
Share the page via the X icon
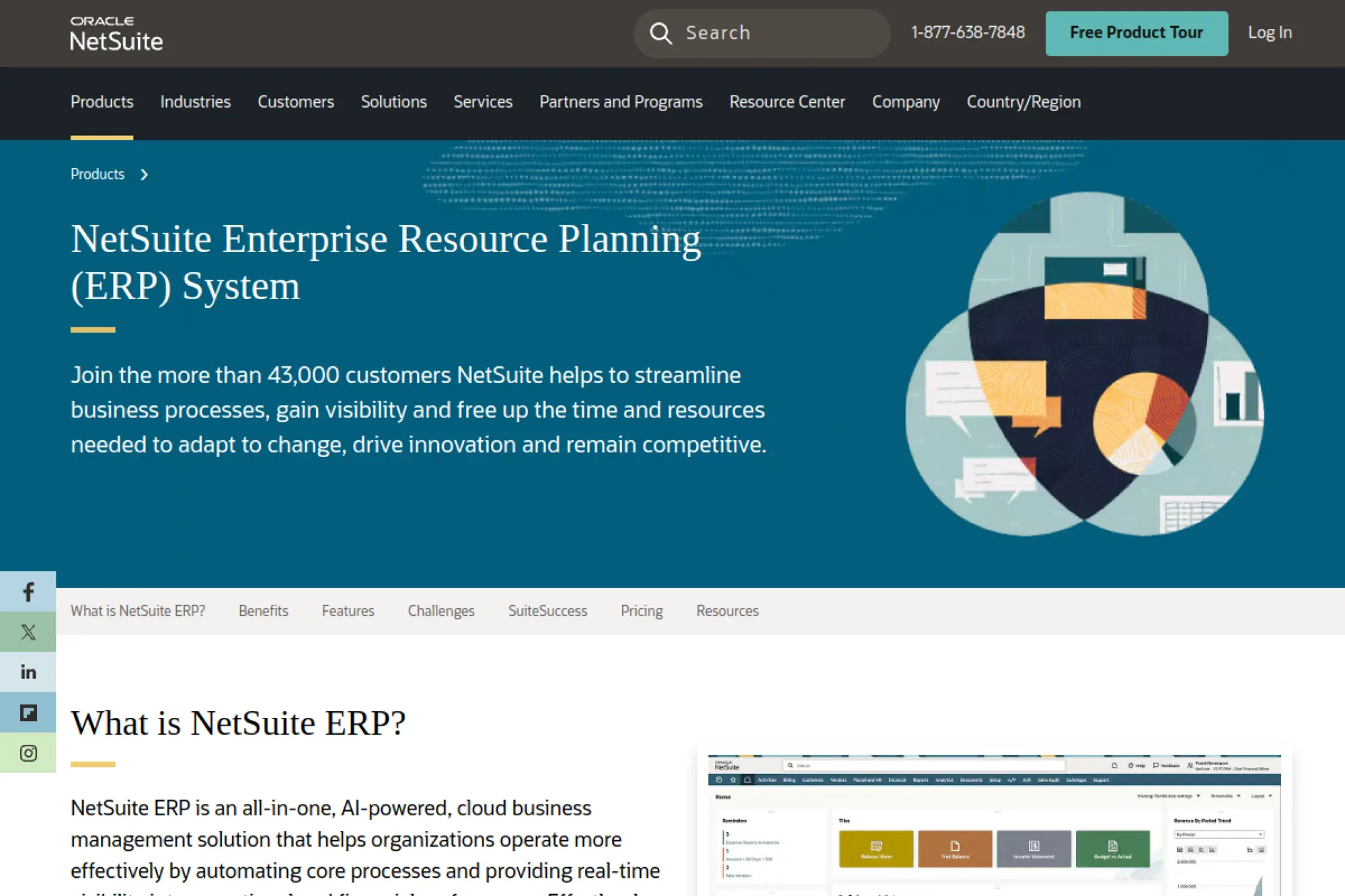pyautogui.click(x=28, y=632)
